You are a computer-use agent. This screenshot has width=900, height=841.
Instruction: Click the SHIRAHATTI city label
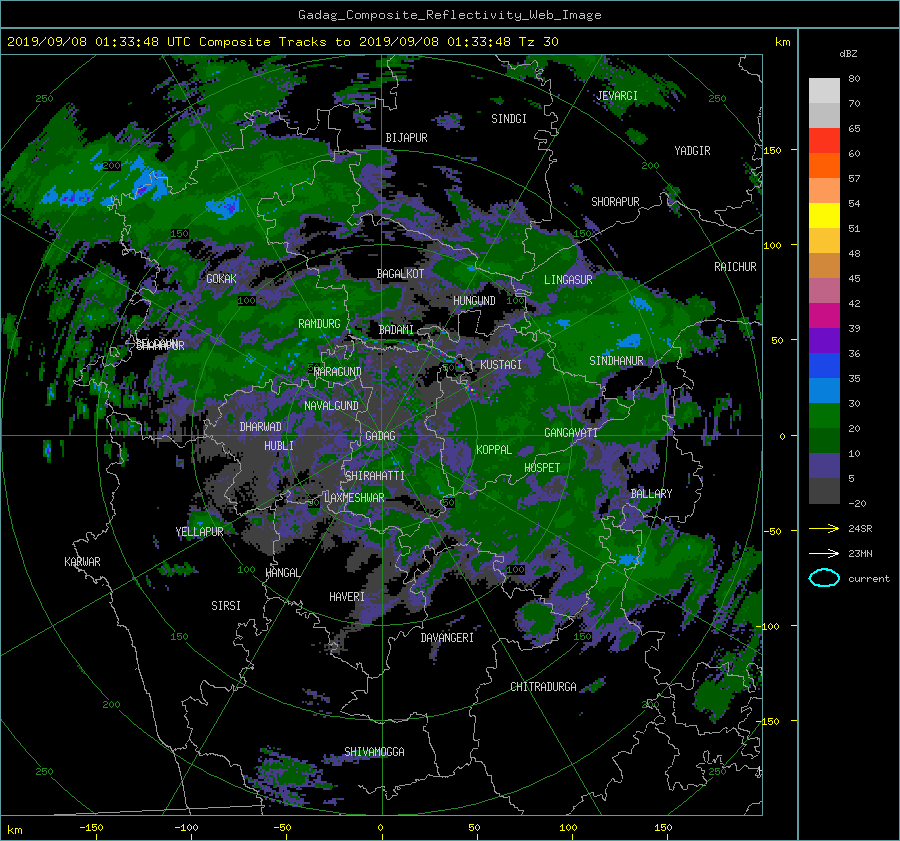pyautogui.click(x=375, y=476)
